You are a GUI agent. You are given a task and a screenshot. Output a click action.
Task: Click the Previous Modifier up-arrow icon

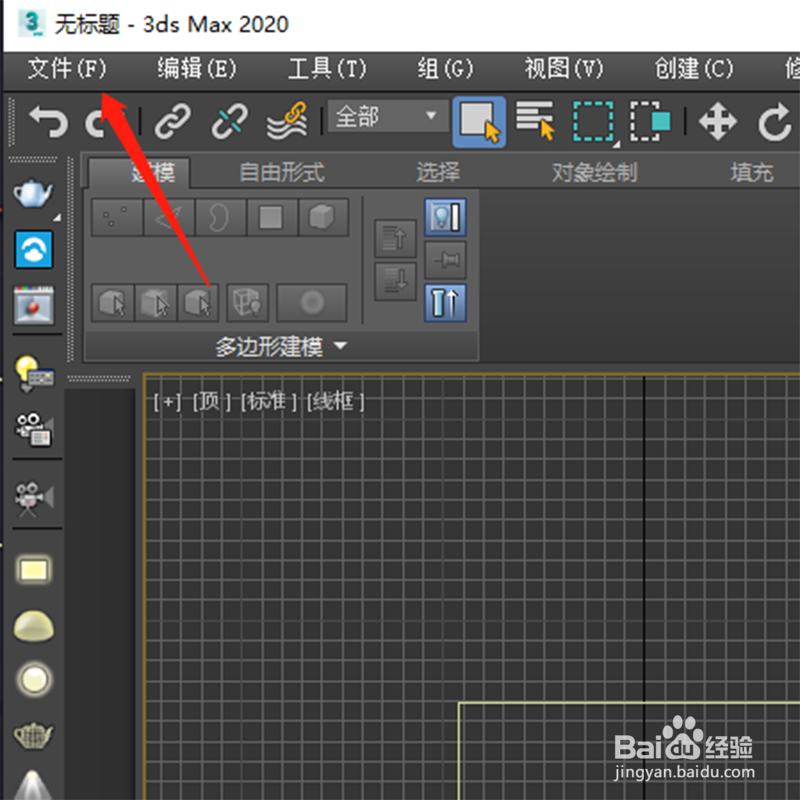(x=395, y=238)
